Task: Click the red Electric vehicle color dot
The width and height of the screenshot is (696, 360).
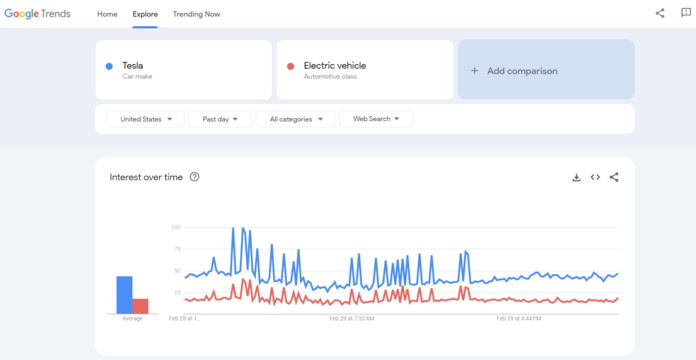Action: point(290,66)
